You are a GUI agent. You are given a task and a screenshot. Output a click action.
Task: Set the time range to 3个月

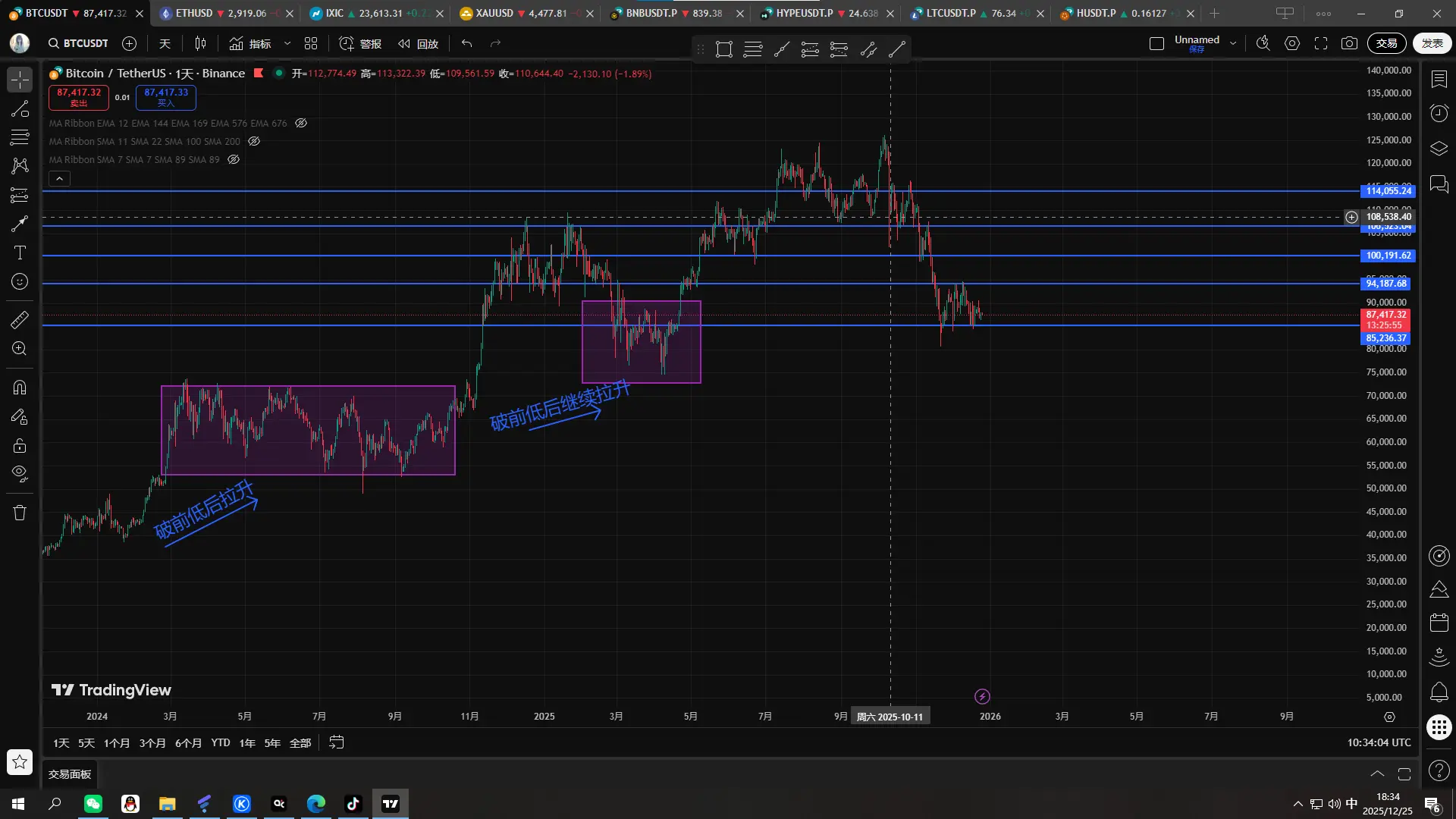[152, 742]
